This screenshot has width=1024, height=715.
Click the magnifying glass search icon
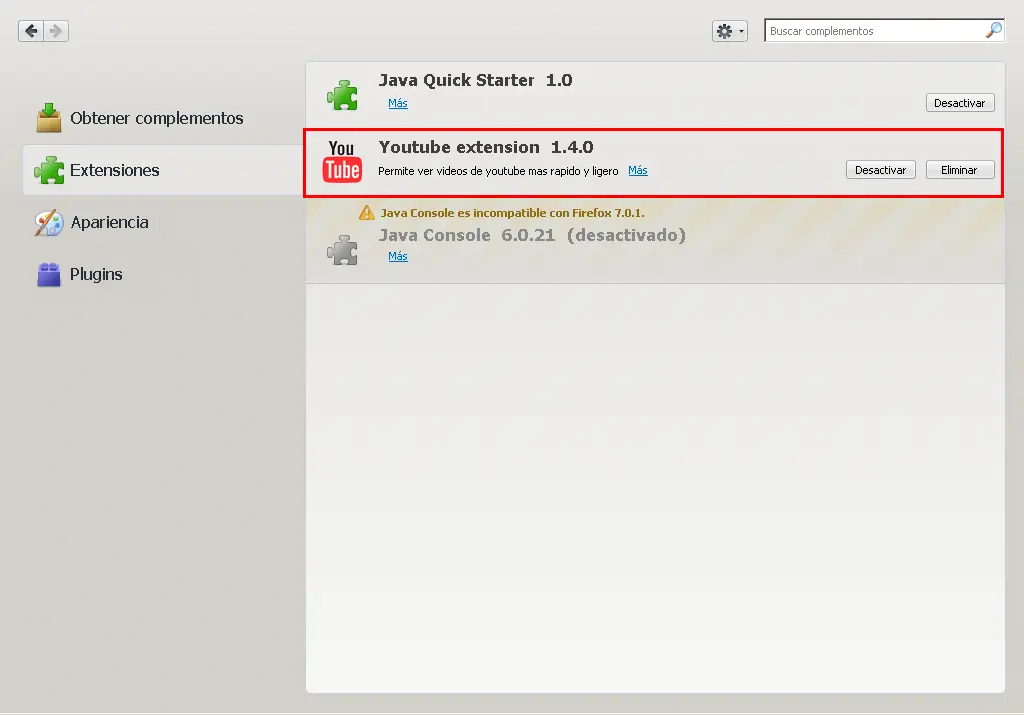click(x=994, y=30)
